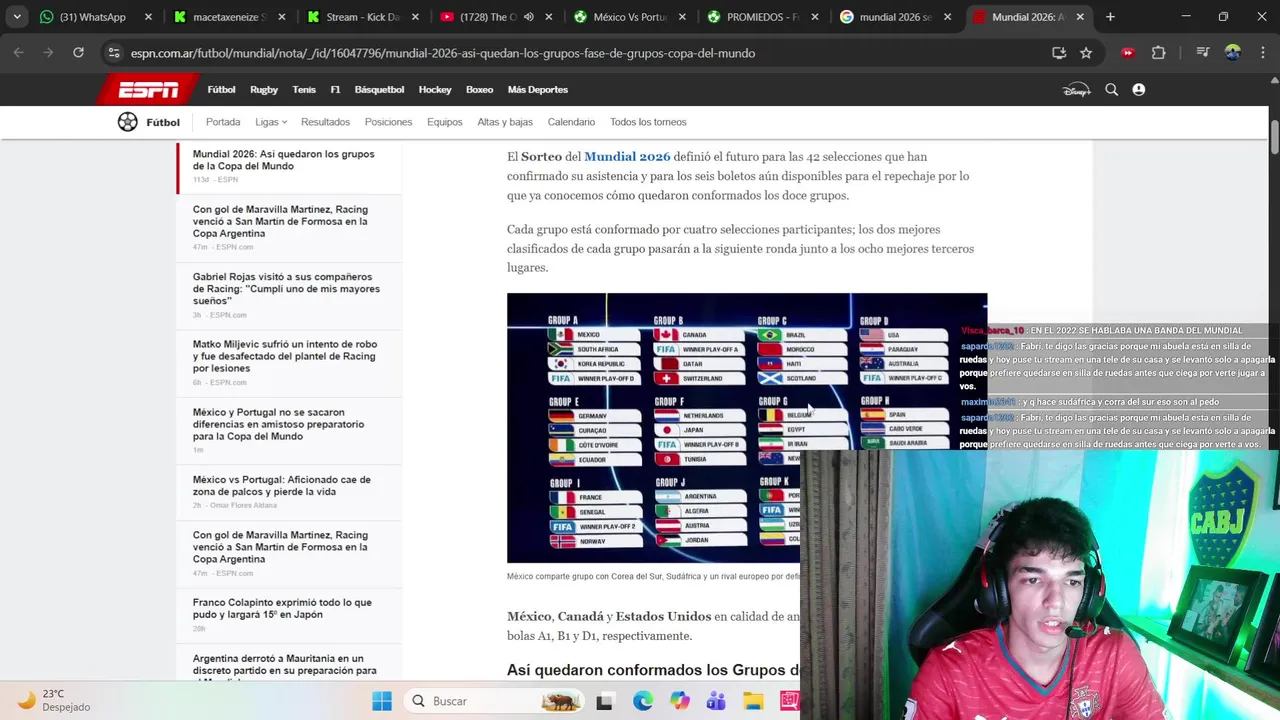This screenshot has width=1280, height=720.
Task: Bookmark this page with the star icon
Action: point(1086,53)
